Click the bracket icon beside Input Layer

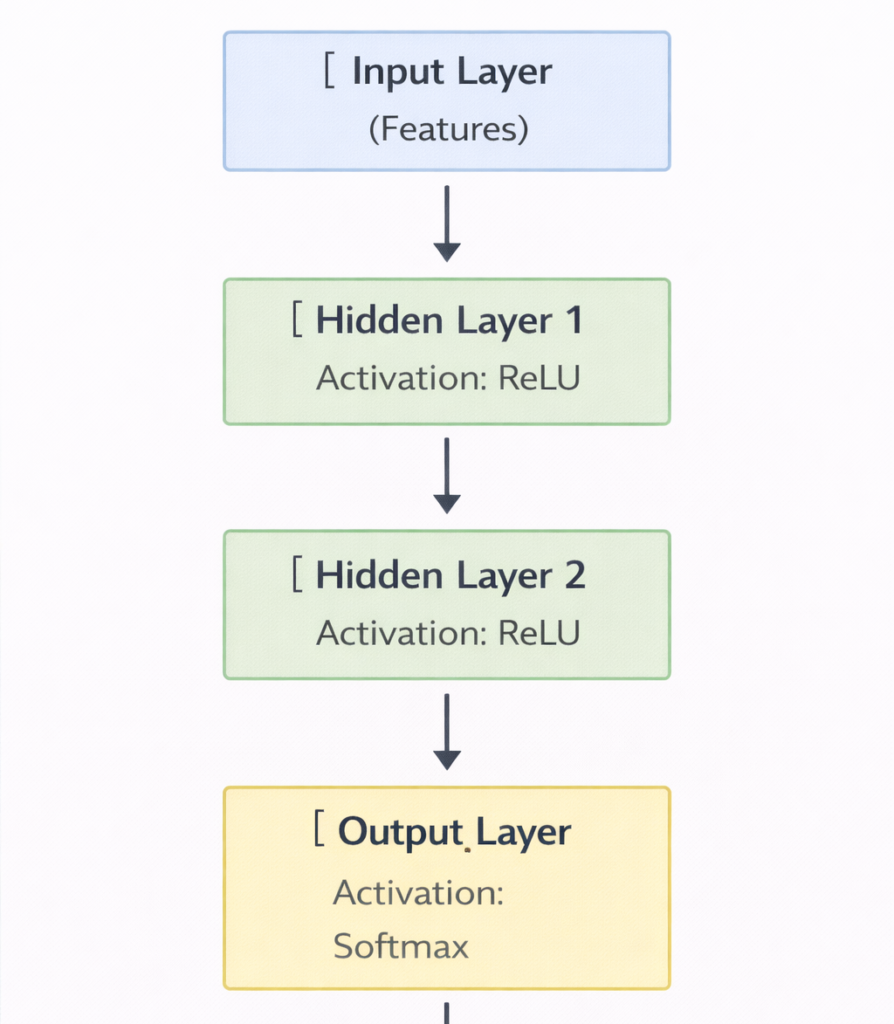click(x=329, y=72)
